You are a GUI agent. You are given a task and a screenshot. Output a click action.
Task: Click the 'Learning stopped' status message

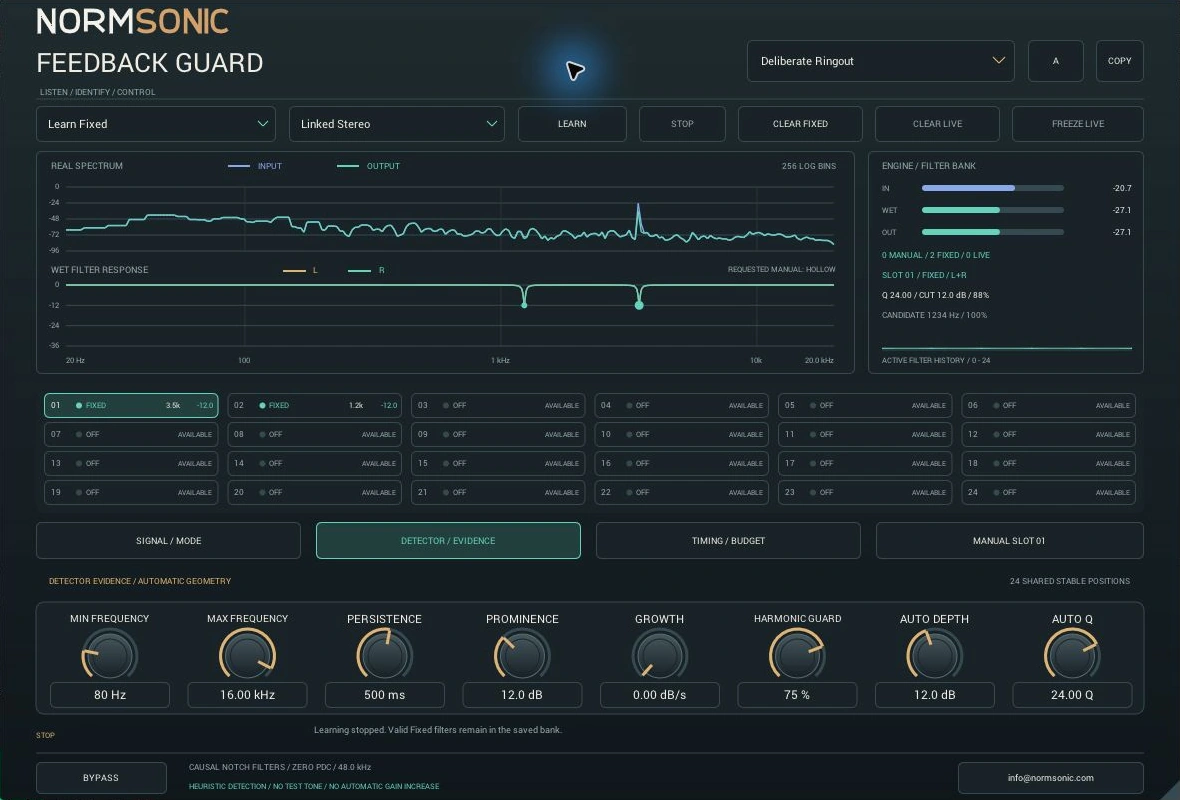click(x=438, y=730)
